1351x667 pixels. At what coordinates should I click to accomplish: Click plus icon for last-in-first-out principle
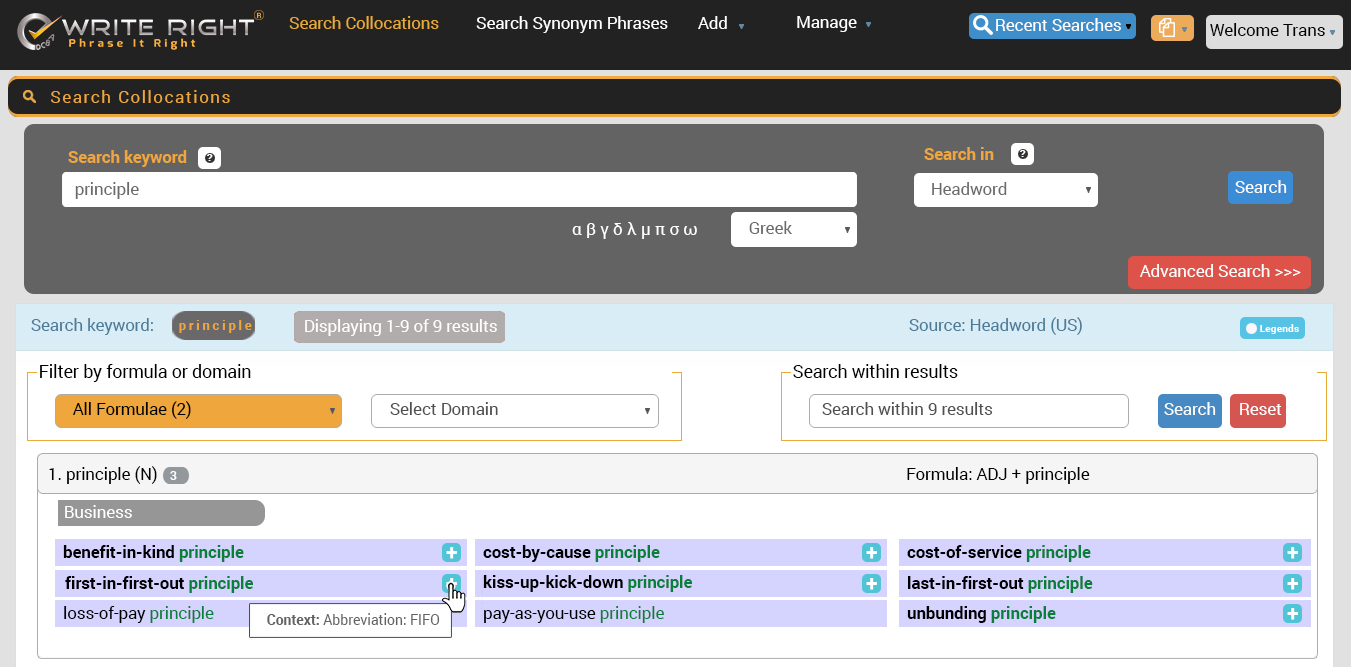click(x=1292, y=584)
